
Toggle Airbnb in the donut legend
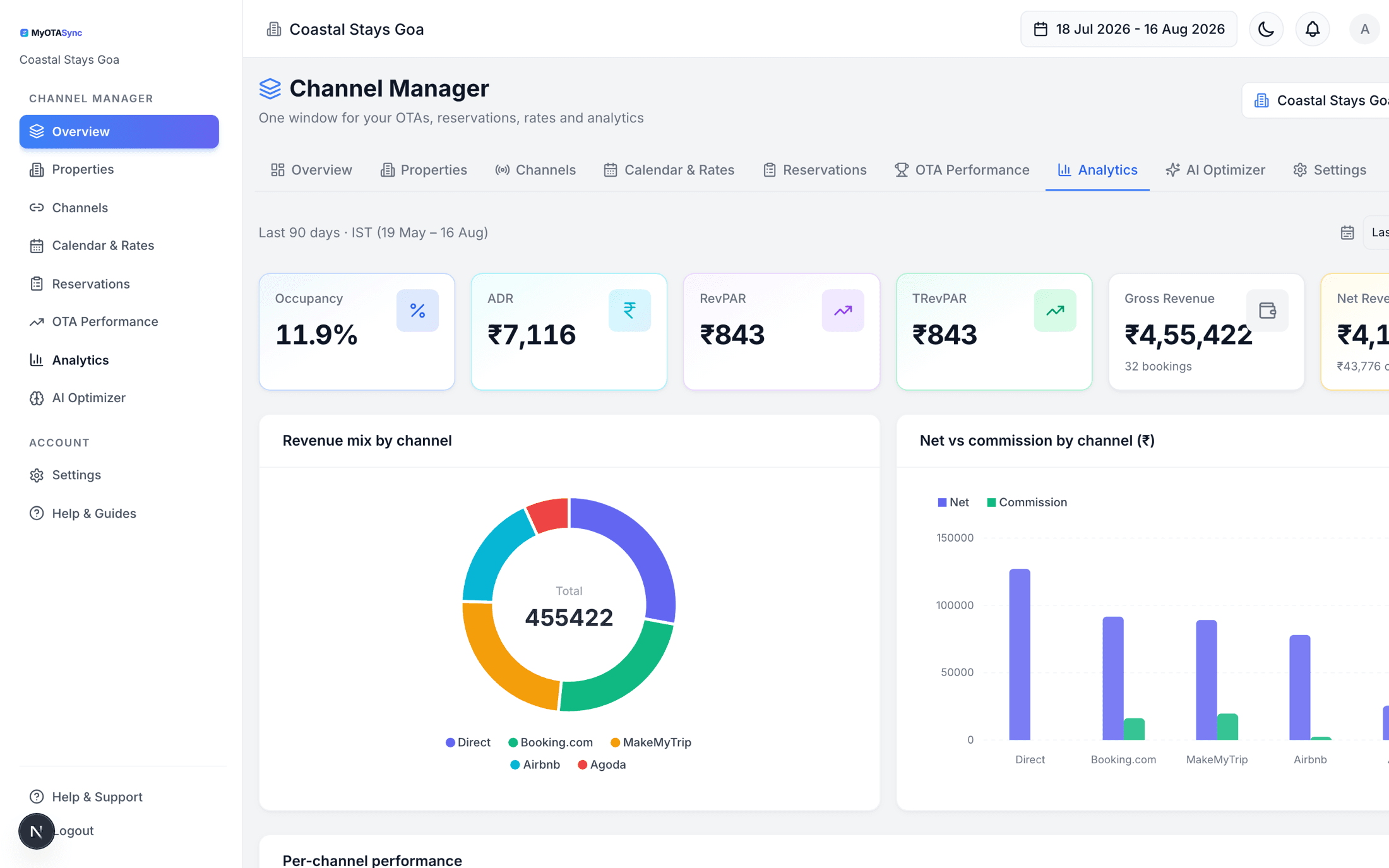(x=535, y=764)
